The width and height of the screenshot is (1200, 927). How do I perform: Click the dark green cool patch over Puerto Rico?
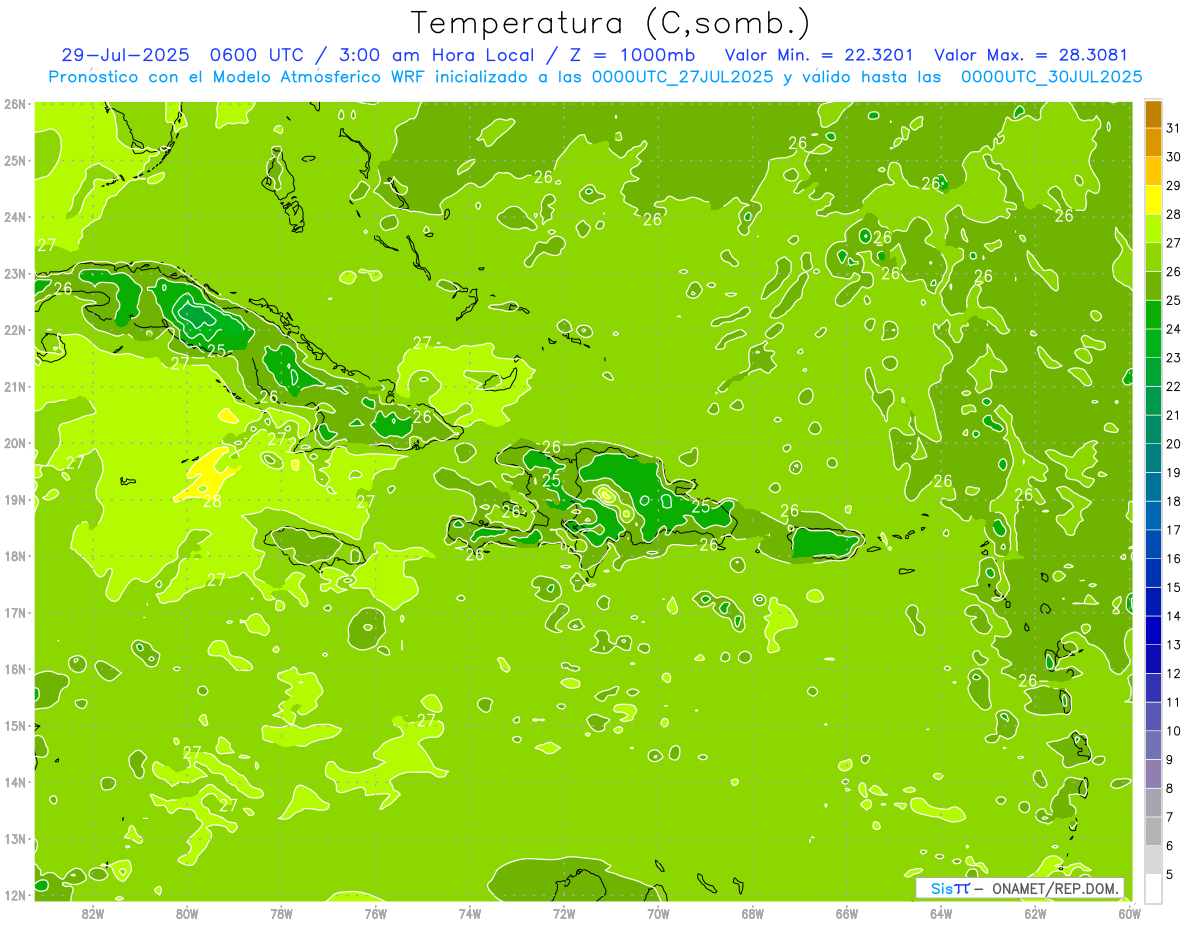(x=824, y=543)
